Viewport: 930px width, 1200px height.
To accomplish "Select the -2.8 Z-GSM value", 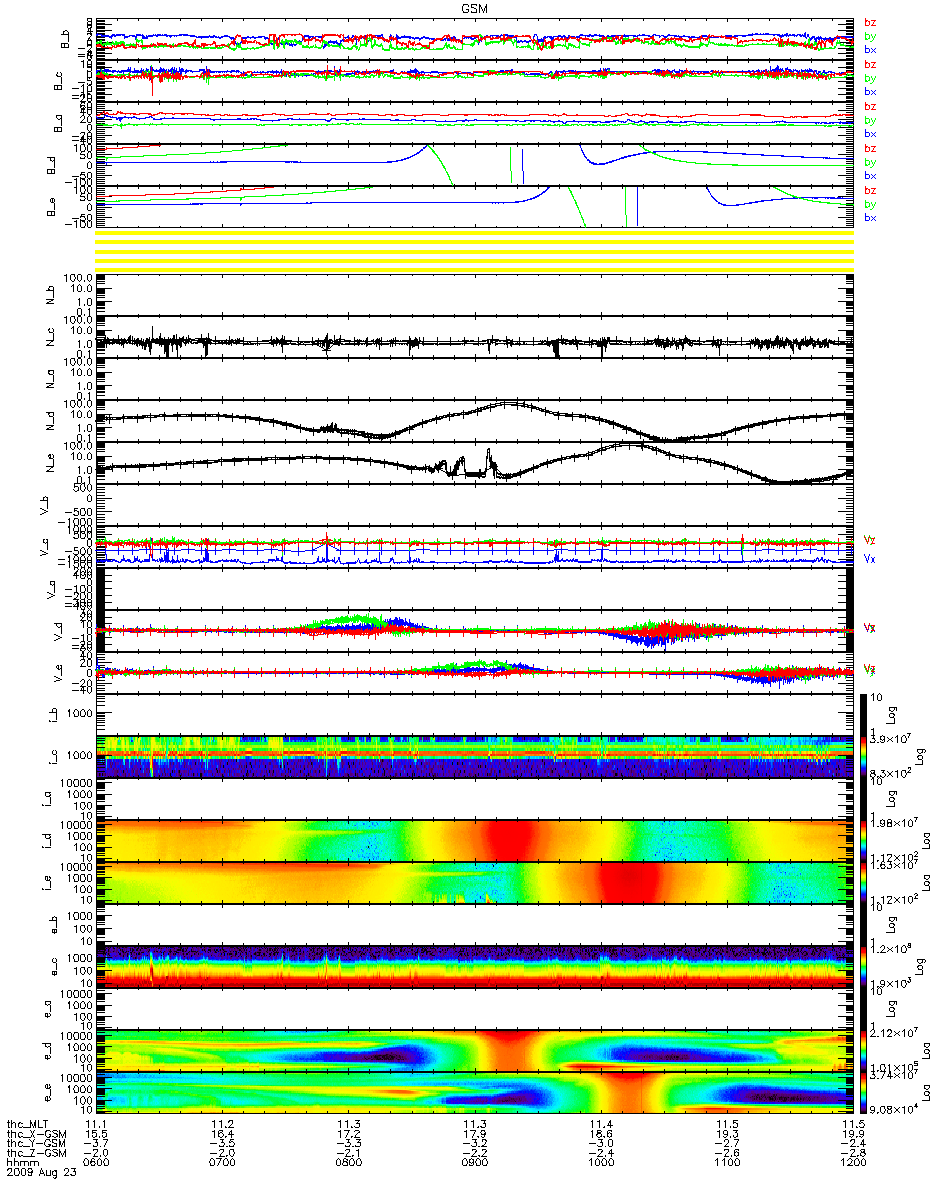I will point(853,1151).
